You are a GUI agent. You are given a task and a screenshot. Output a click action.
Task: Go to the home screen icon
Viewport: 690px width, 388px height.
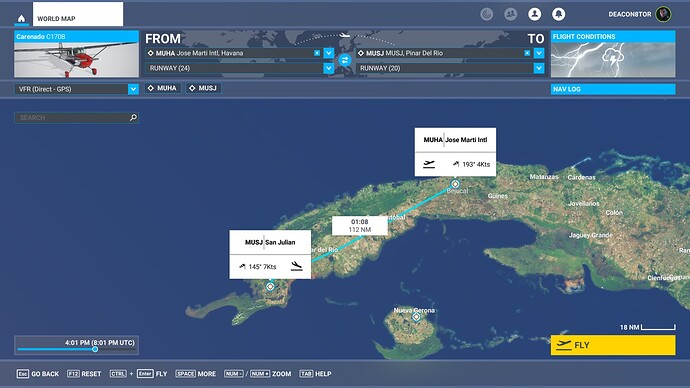click(x=21, y=18)
